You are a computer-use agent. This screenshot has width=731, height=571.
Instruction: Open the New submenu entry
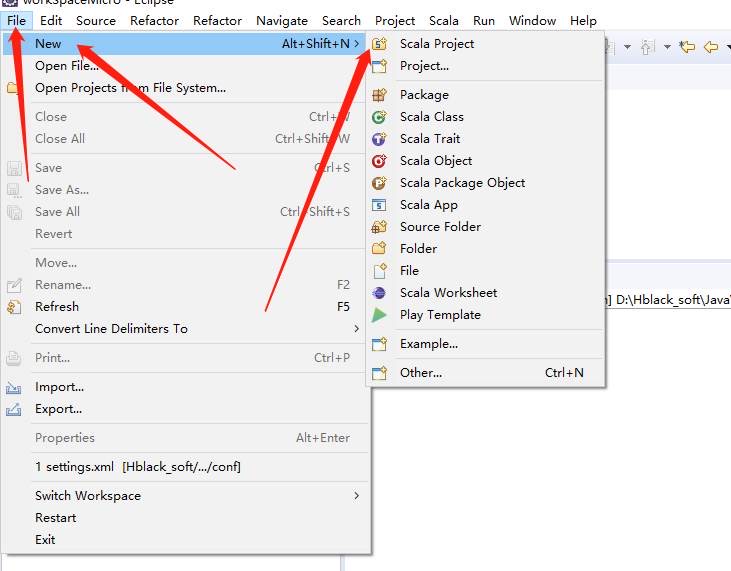48,44
